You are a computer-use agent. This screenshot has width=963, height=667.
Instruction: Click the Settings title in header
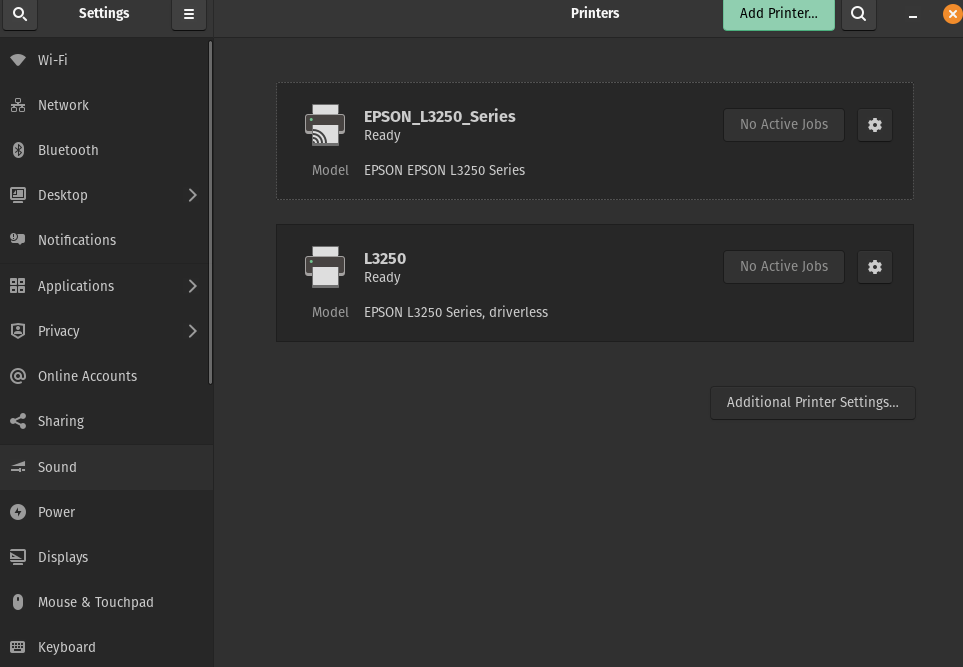104,14
